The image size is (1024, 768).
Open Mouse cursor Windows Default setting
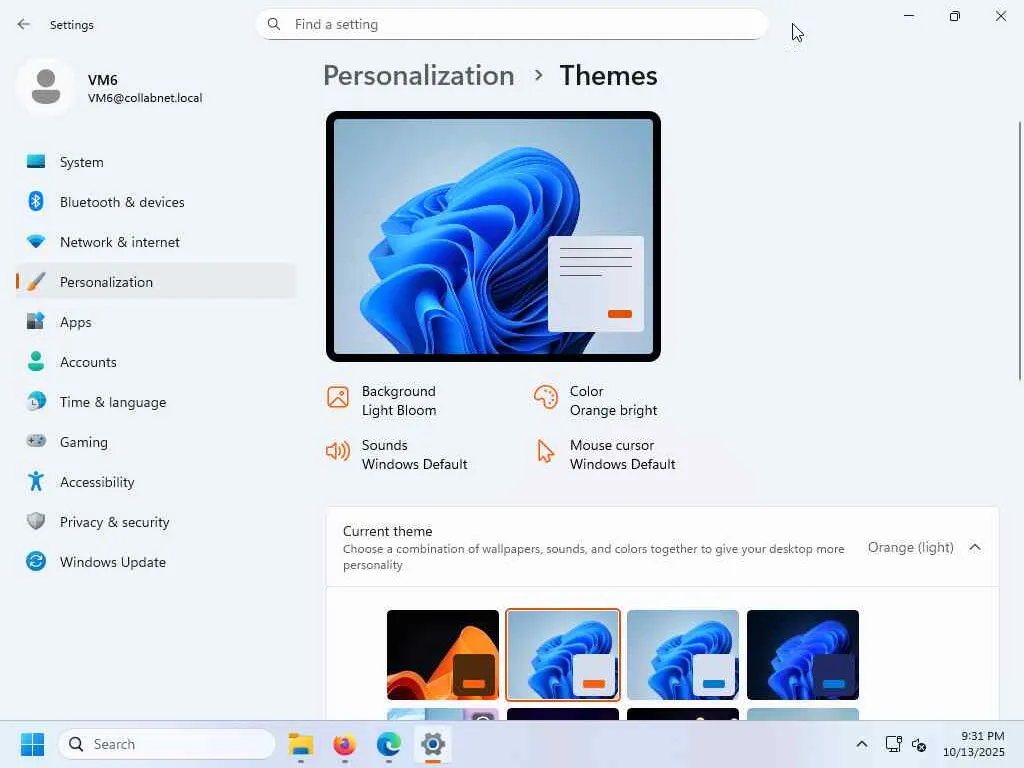[605, 454]
